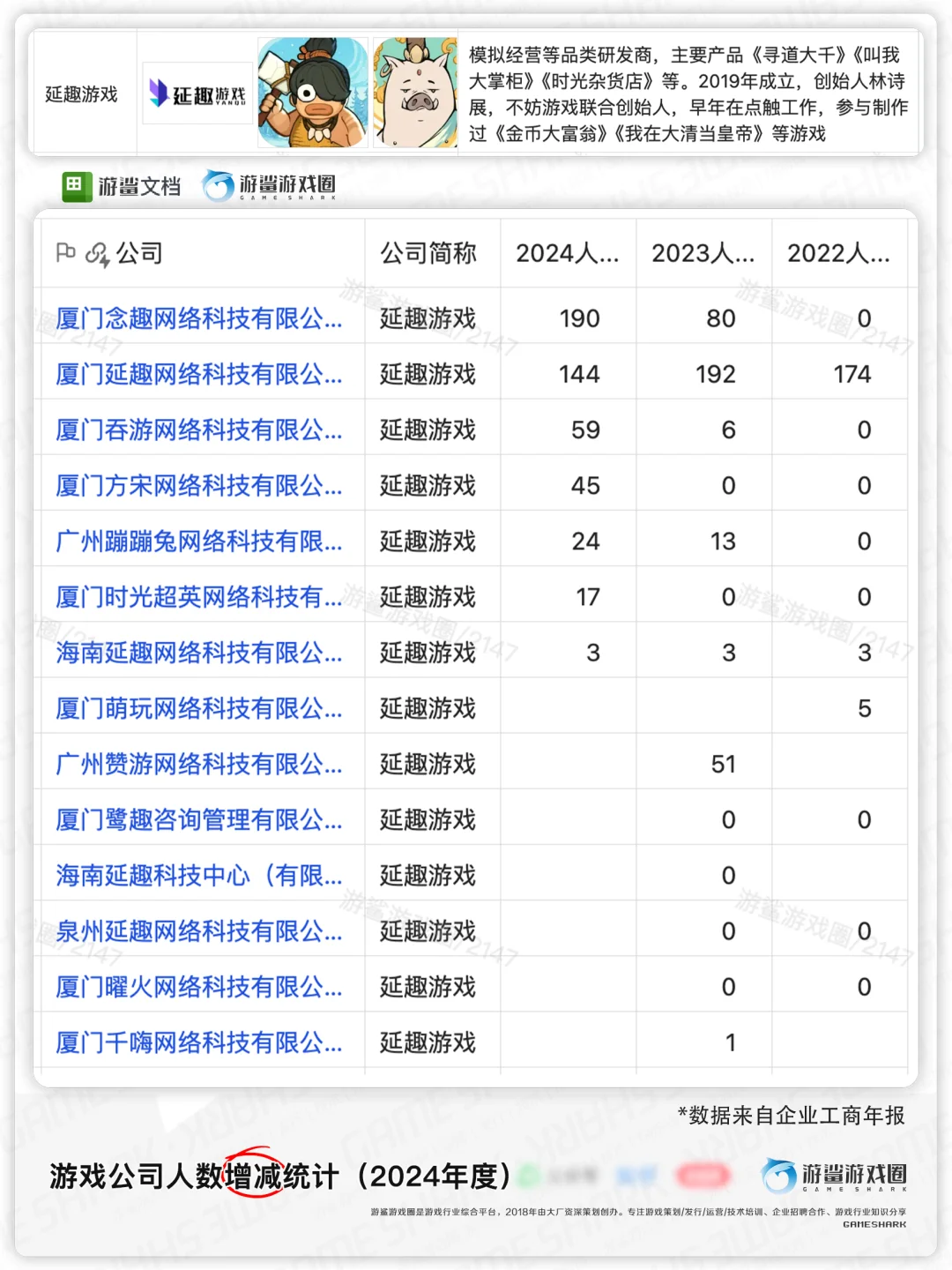
Task: Open 厦门萌玩网络科技有限公... link
Action: [199, 708]
